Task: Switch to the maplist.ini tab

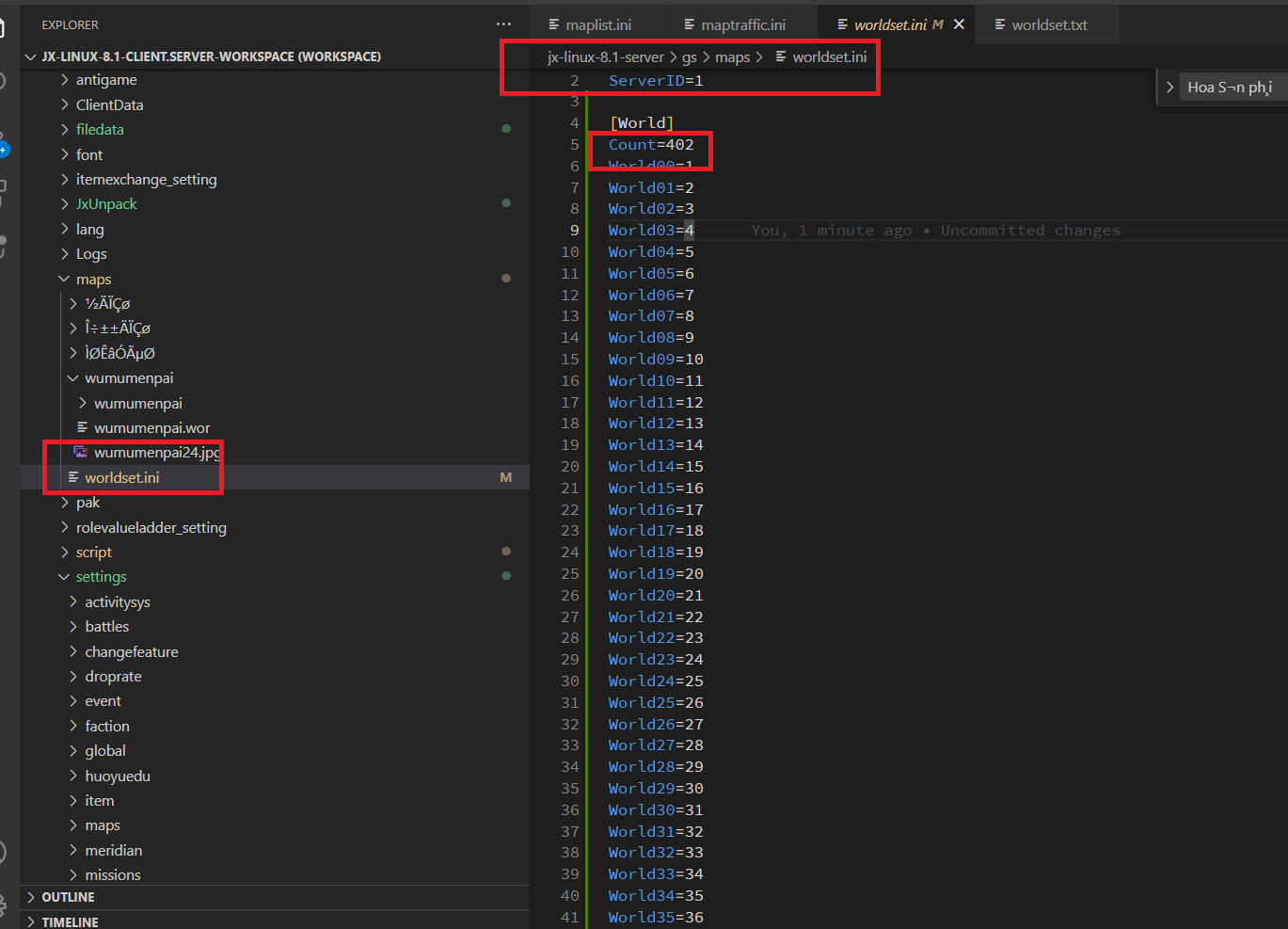Action: tap(596, 24)
